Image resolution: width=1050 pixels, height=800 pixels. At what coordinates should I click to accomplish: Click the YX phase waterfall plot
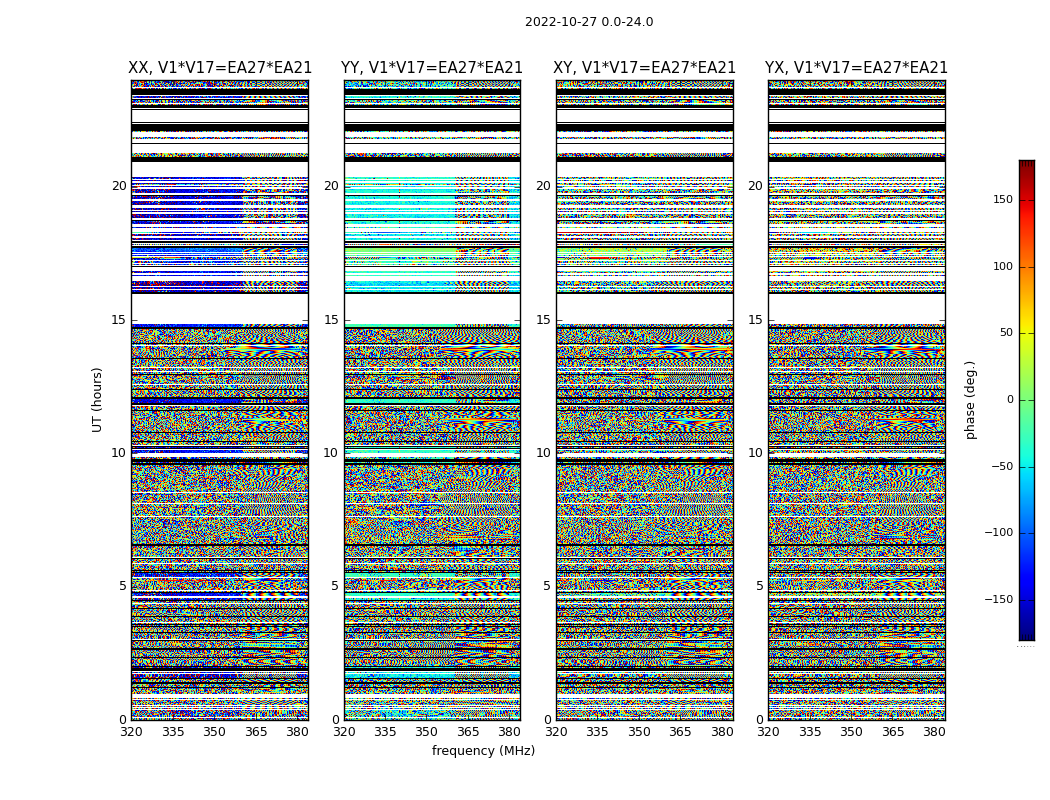[856, 400]
